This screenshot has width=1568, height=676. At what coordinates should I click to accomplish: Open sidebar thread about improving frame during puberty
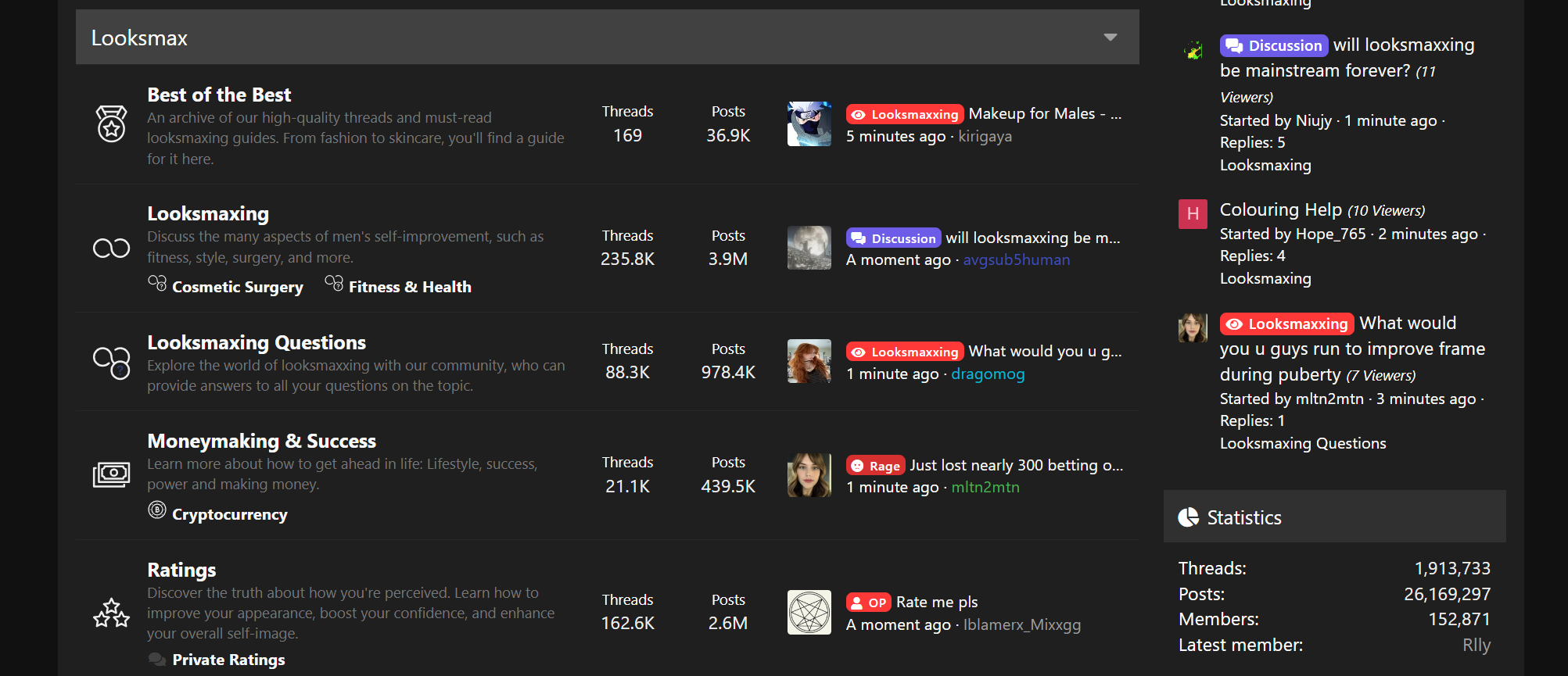(1352, 349)
